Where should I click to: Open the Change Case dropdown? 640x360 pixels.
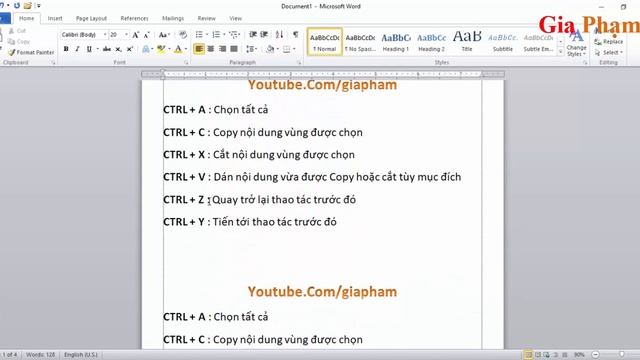point(164,35)
